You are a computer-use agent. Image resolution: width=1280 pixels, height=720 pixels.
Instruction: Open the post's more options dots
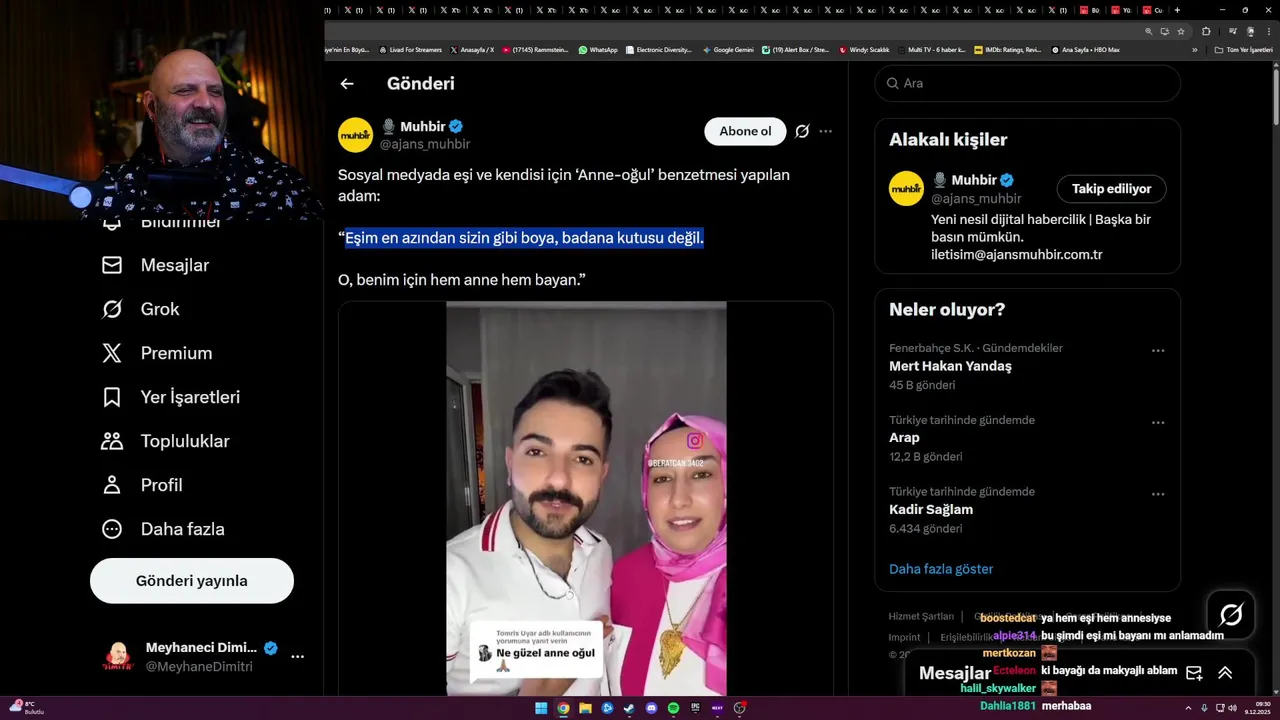pyautogui.click(x=825, y=131)
